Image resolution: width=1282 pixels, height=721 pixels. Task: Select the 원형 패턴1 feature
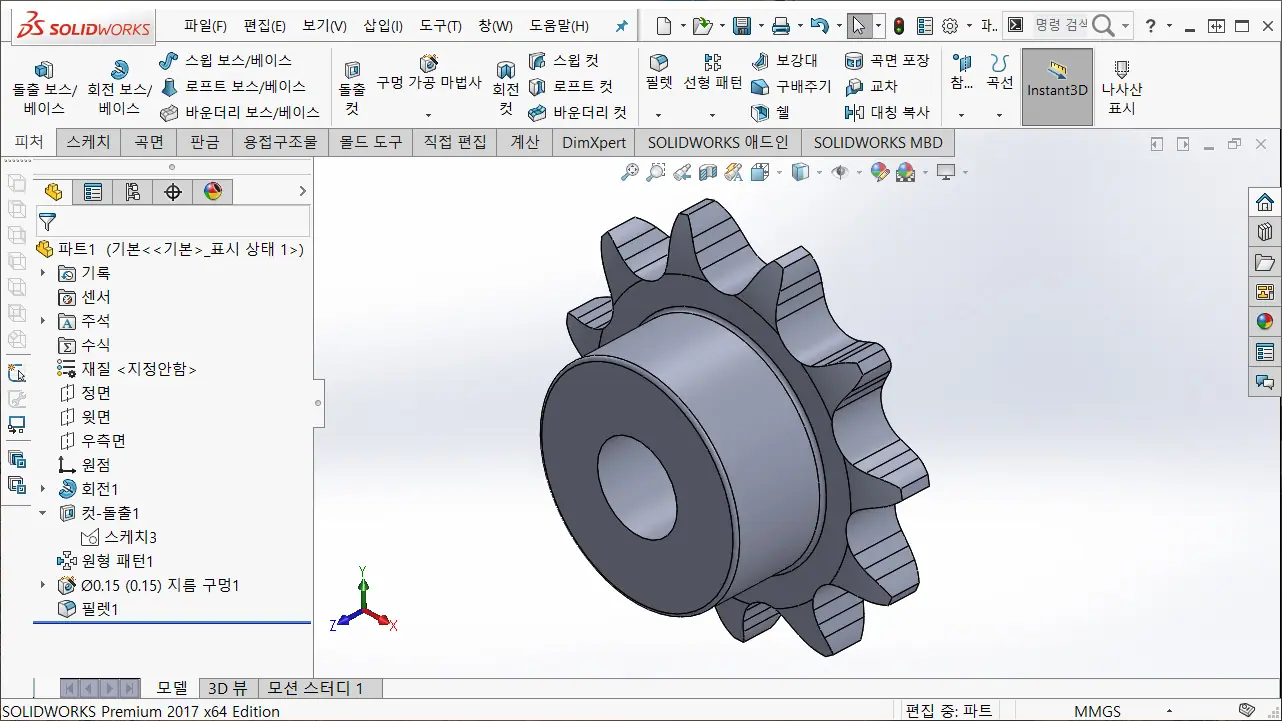(x=106, y=561)
